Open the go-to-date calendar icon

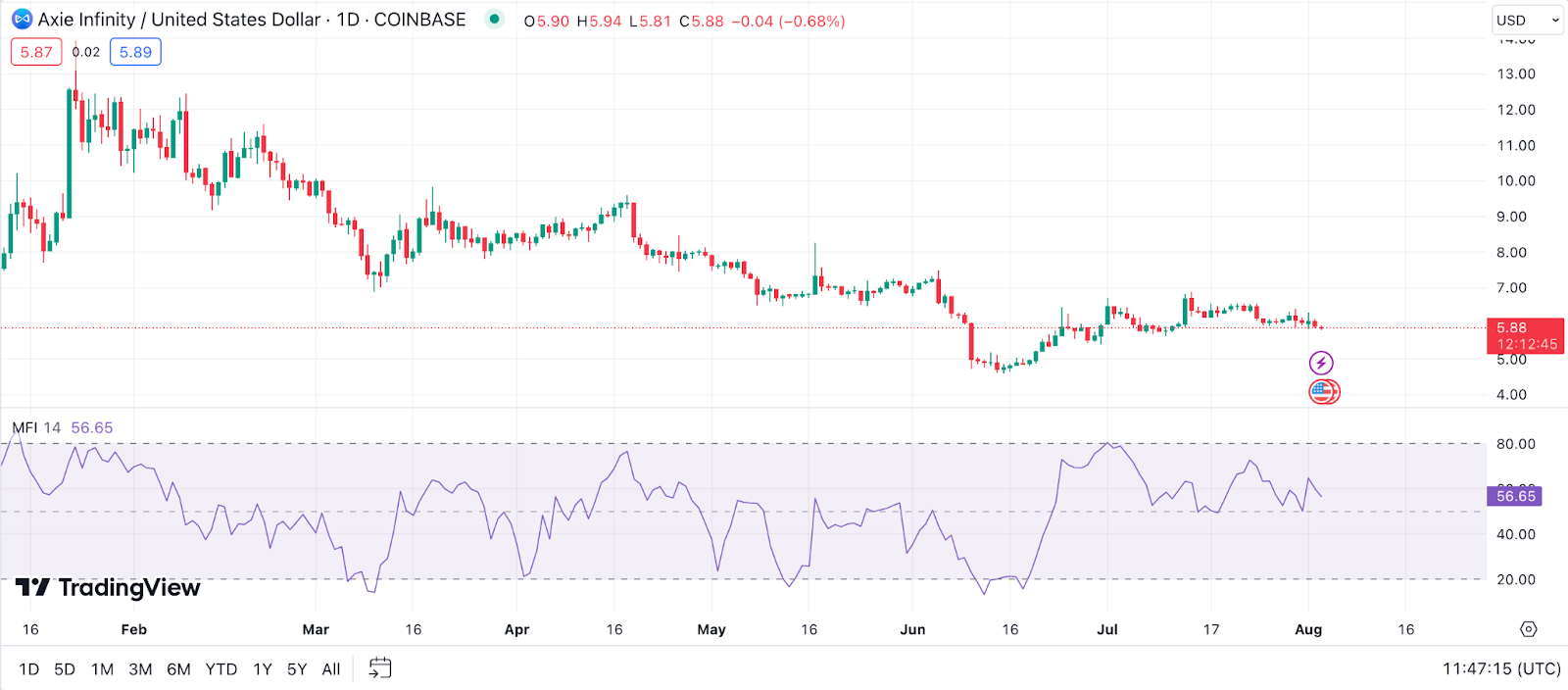[x=380, y=668]
